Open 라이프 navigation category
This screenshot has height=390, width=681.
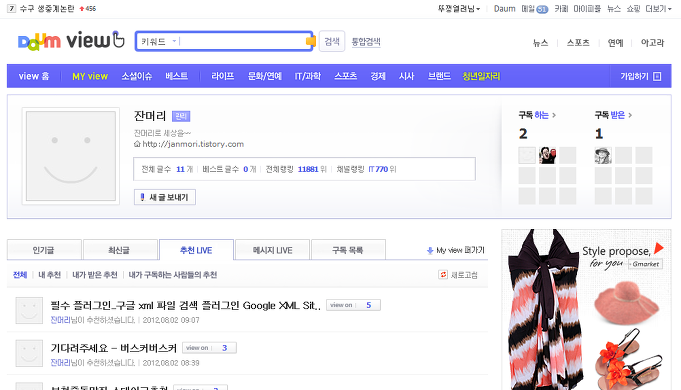(222, 76)
